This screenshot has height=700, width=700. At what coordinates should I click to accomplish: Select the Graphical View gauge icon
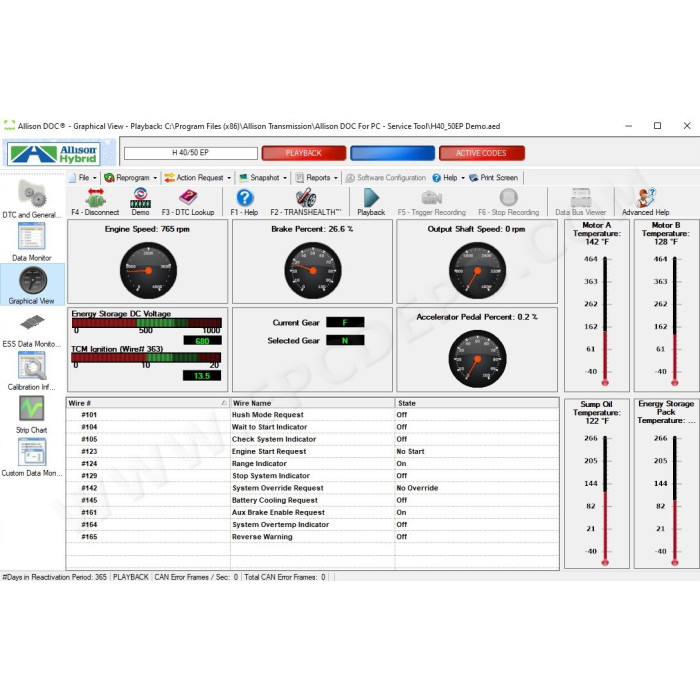[x=33, y=280]
